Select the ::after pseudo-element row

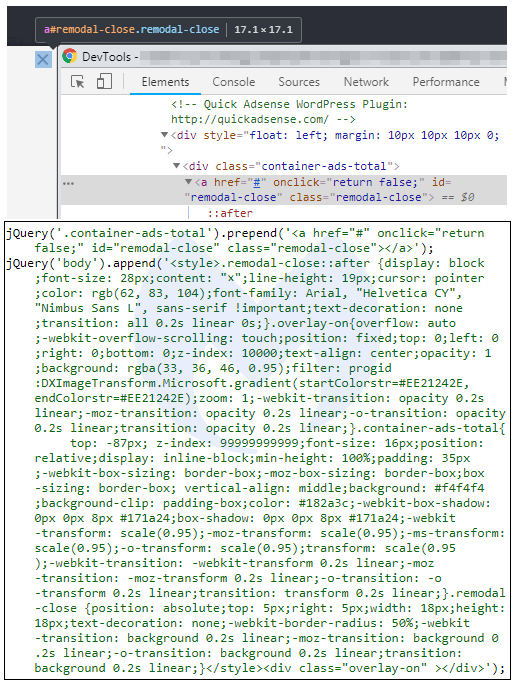click(230, 213)
